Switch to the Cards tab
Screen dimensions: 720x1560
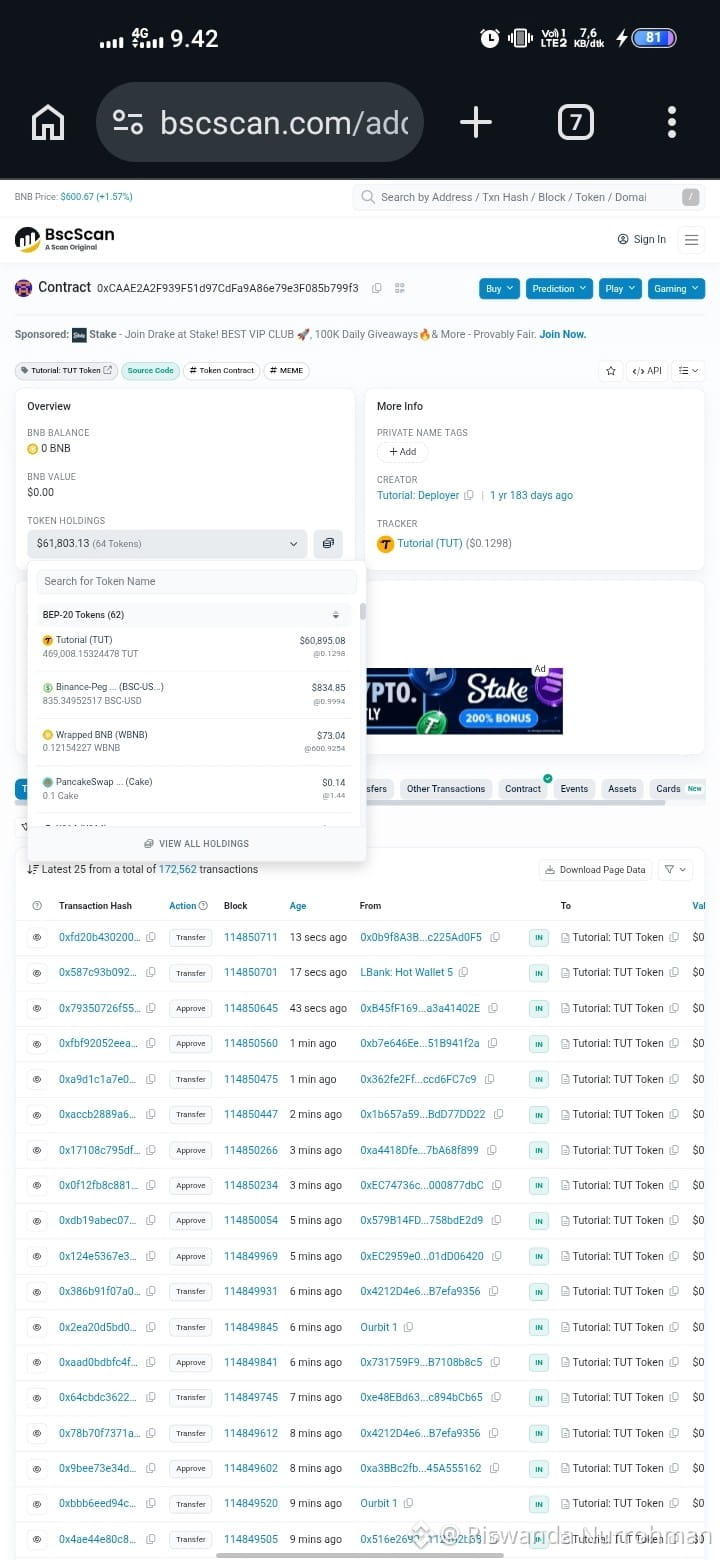tap(678, 789)
